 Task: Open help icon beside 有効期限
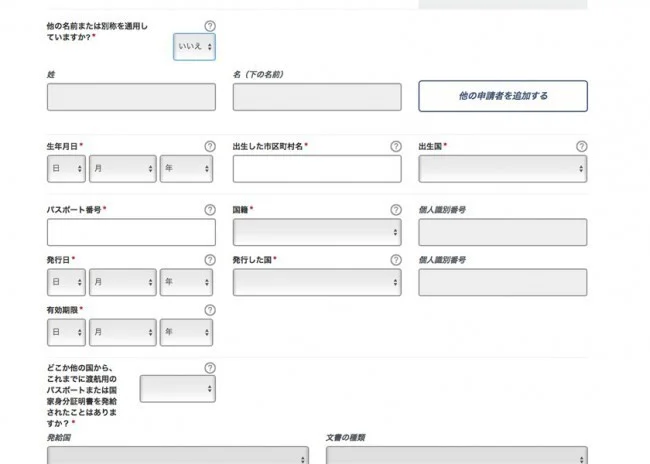(x=210, y=310)
